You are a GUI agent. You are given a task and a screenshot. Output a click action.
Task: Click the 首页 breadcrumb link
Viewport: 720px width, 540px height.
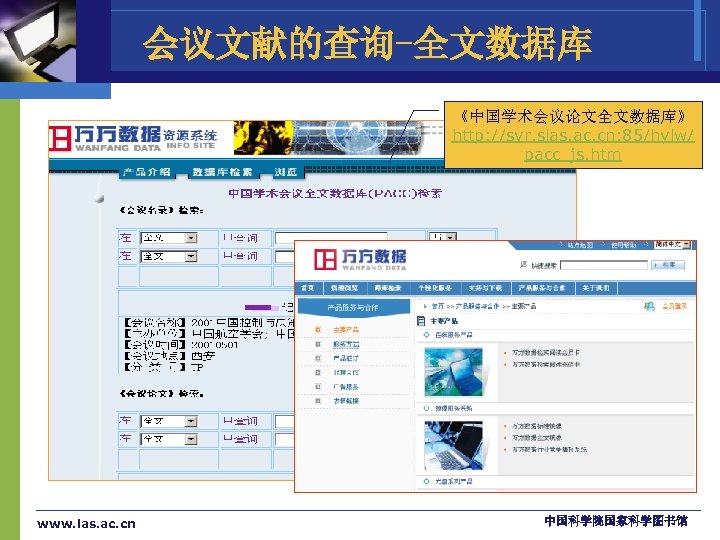click(x=438, y=306)
